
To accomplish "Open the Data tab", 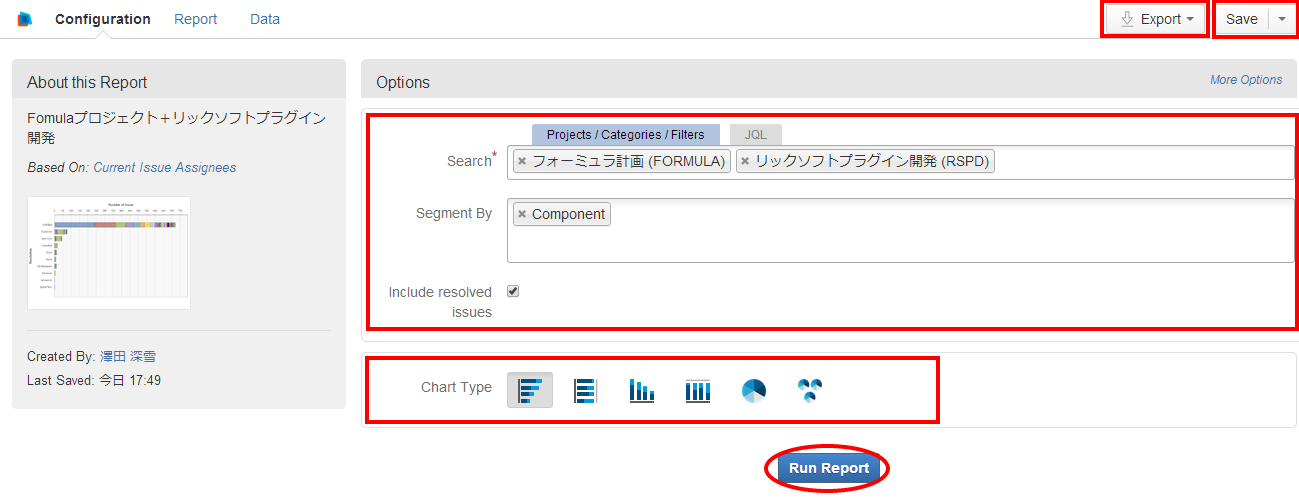I will coord(265,19).
